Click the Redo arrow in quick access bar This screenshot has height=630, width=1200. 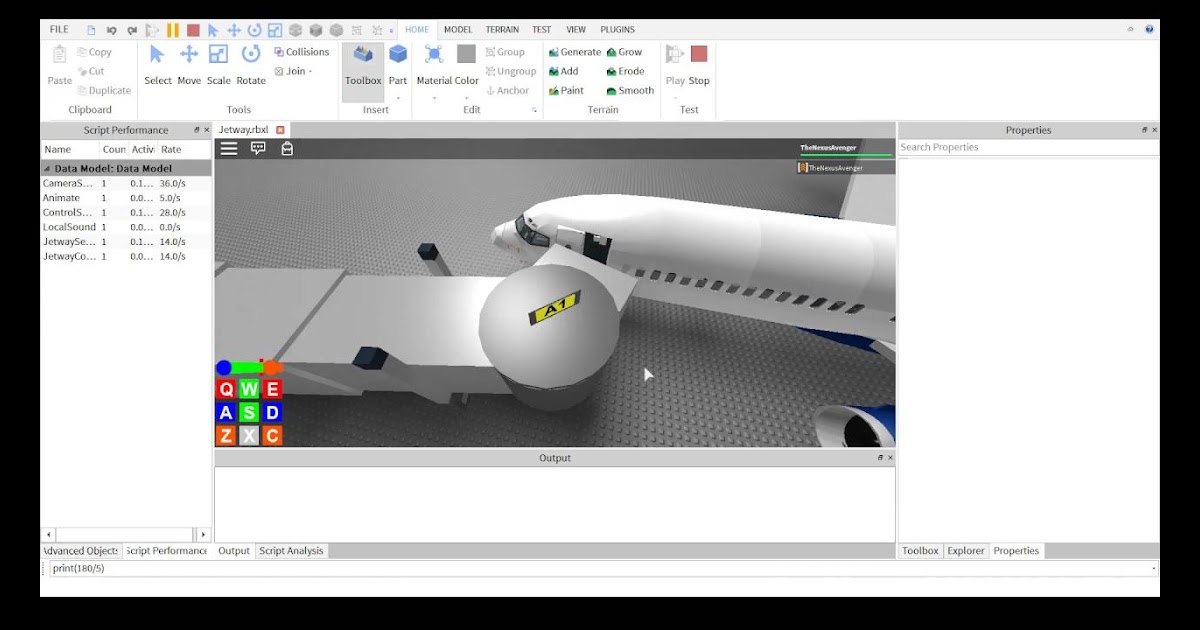point(132,30)
